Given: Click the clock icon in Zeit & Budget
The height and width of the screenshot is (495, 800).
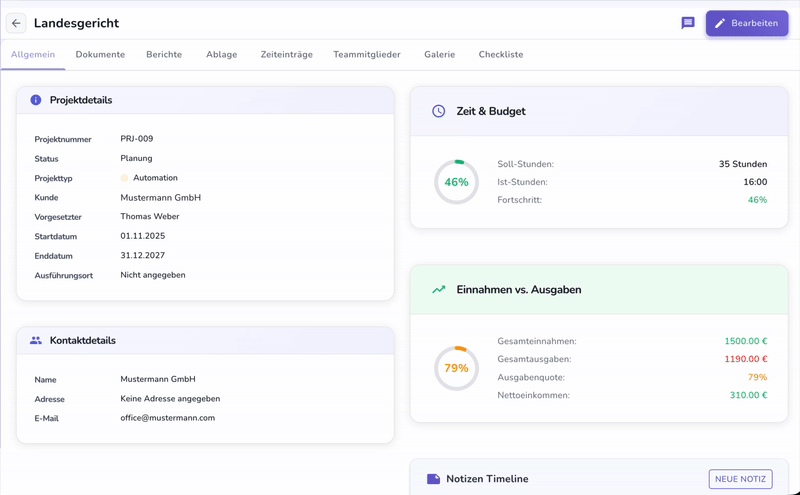Looking at the screenshot, I should [438, 111].
